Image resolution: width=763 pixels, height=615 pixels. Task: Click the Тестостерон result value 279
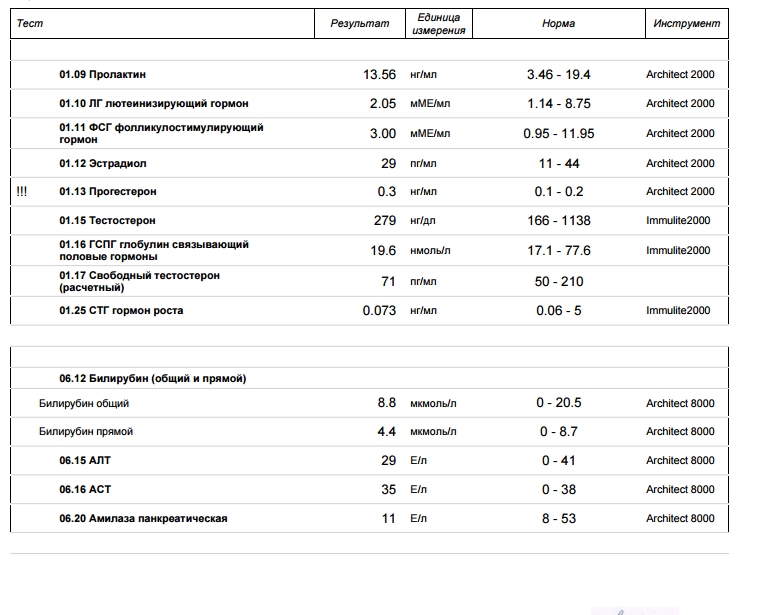(384, 220)
